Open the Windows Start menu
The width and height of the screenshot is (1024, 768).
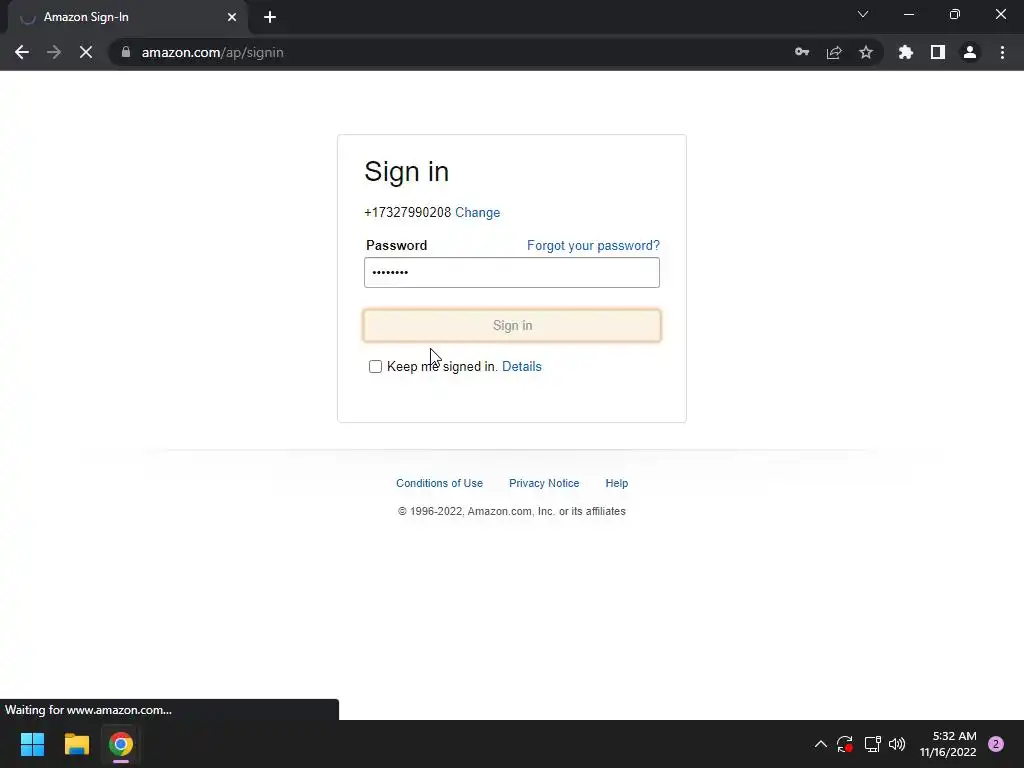(x=33, y=744)
